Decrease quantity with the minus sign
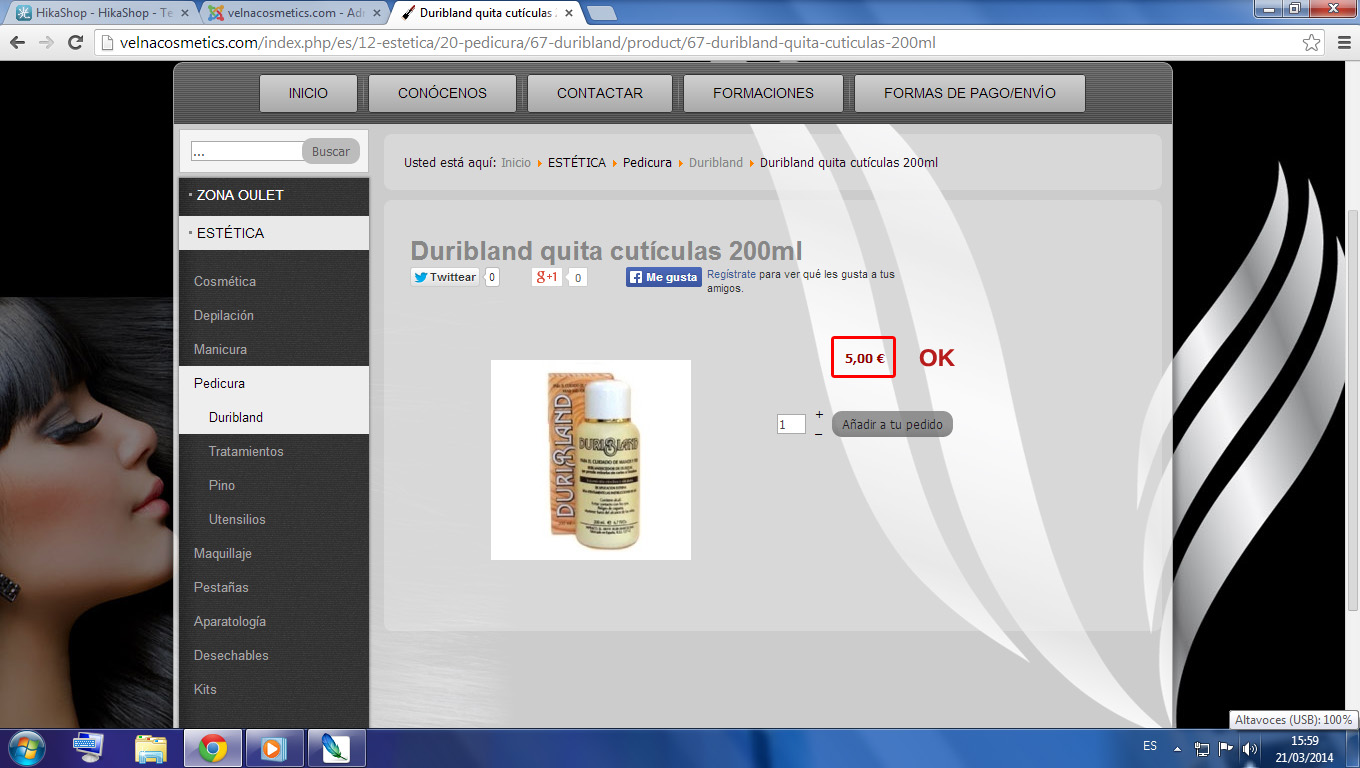 click(819, 434)
